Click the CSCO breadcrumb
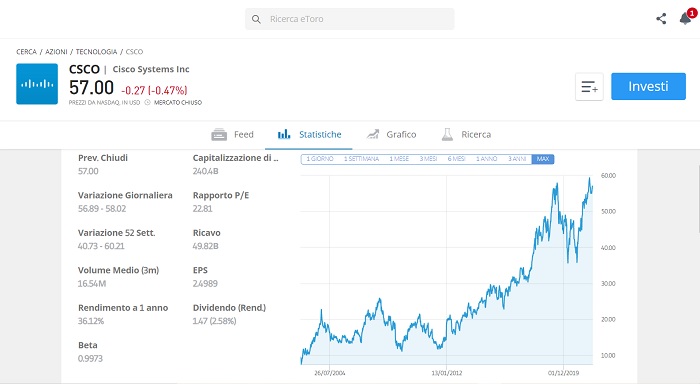The width and height of the screenshot is (700, 384). 134,52
